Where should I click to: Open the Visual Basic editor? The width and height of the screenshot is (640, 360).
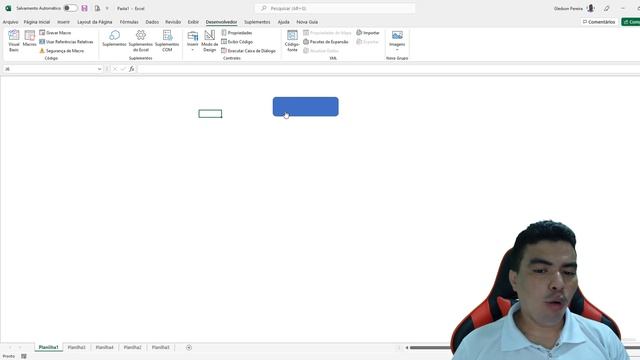[x=14, y=41]
